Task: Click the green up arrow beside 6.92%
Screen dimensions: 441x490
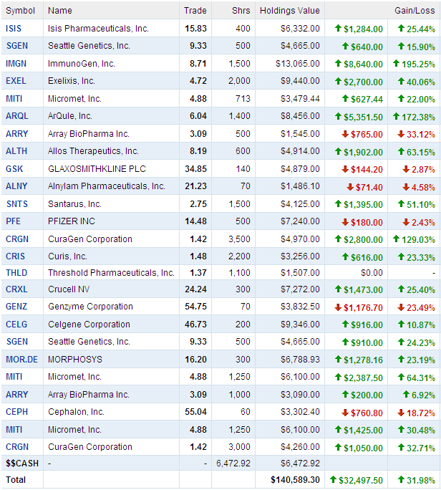Action: (406, 394)
